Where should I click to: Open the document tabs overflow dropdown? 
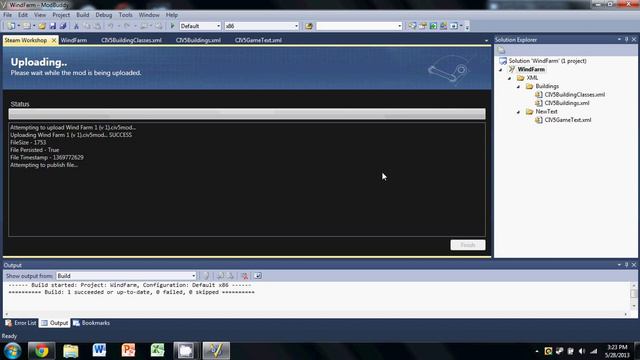click(x=486, y=41)
